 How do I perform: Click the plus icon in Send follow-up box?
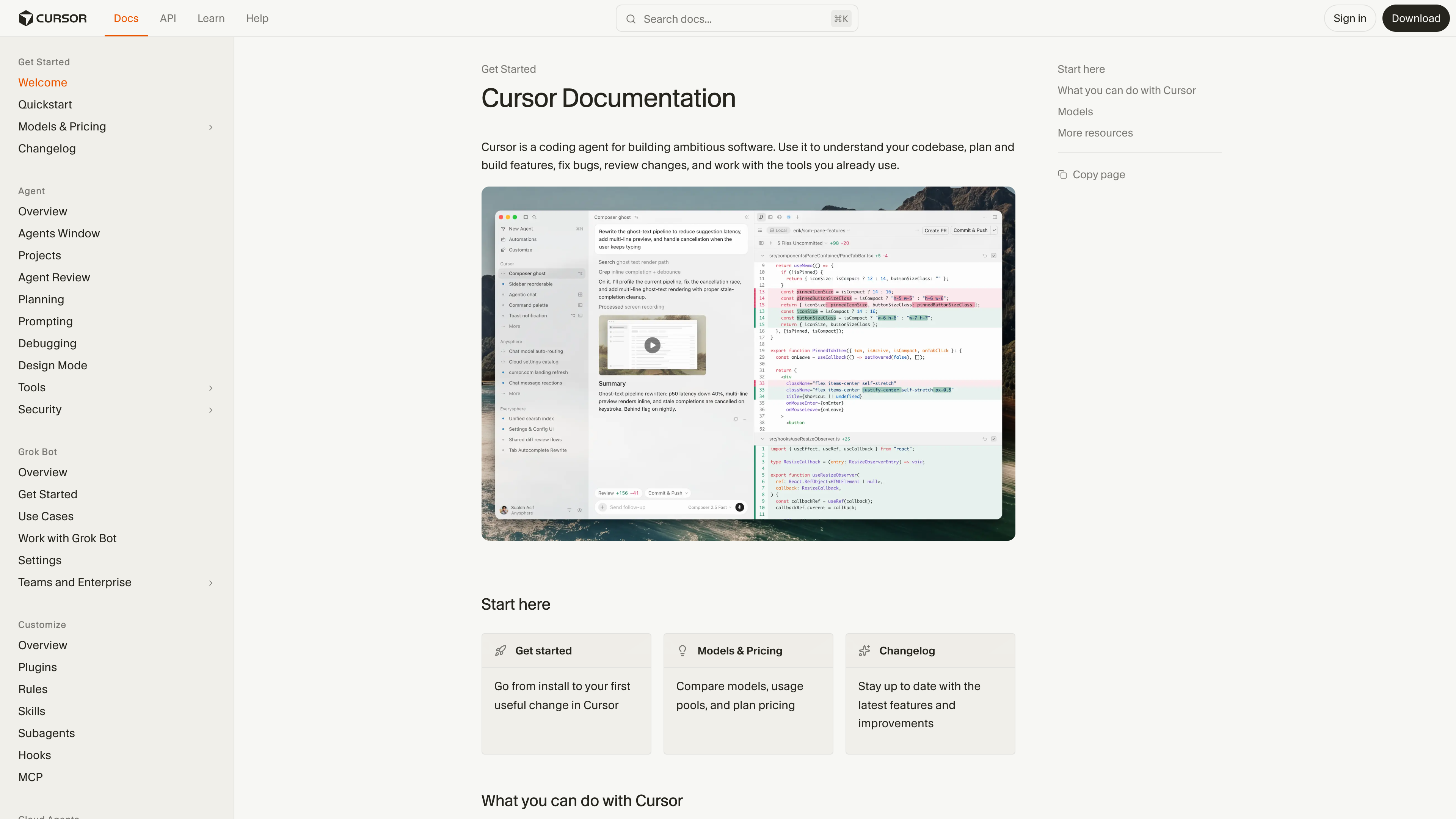602,507
